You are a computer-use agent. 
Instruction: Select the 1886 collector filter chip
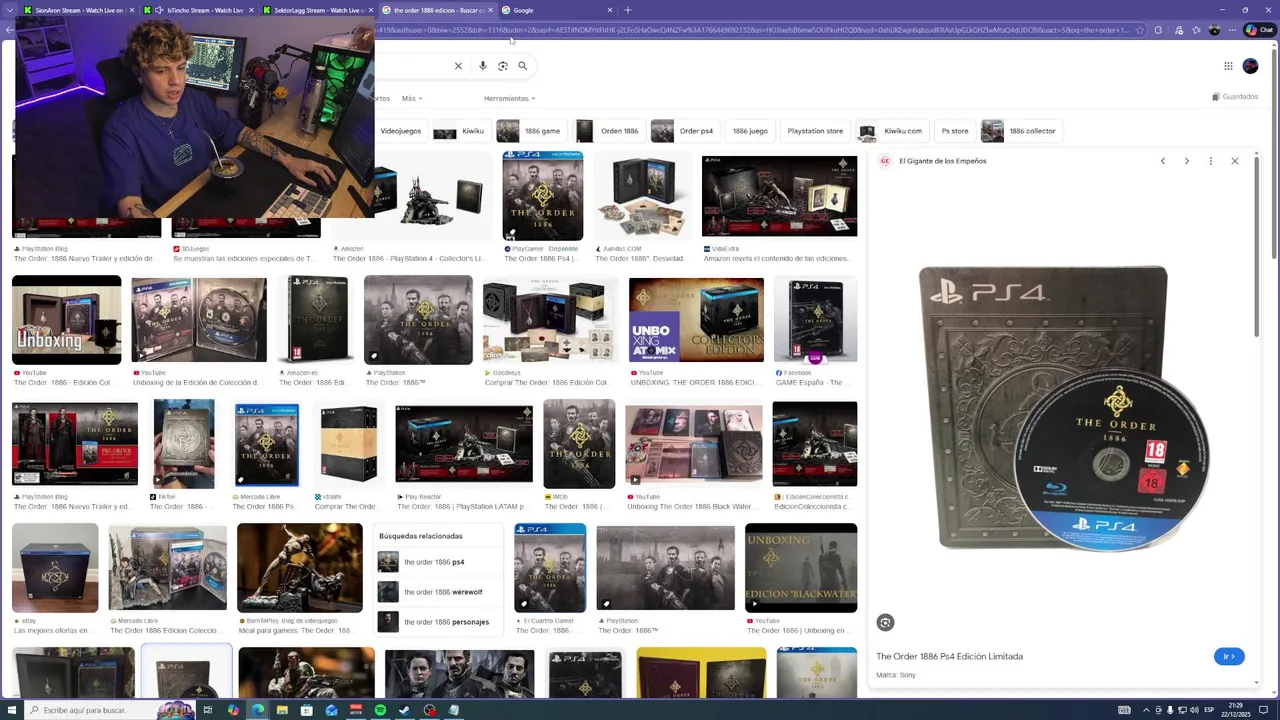[x=1021, y=131]
